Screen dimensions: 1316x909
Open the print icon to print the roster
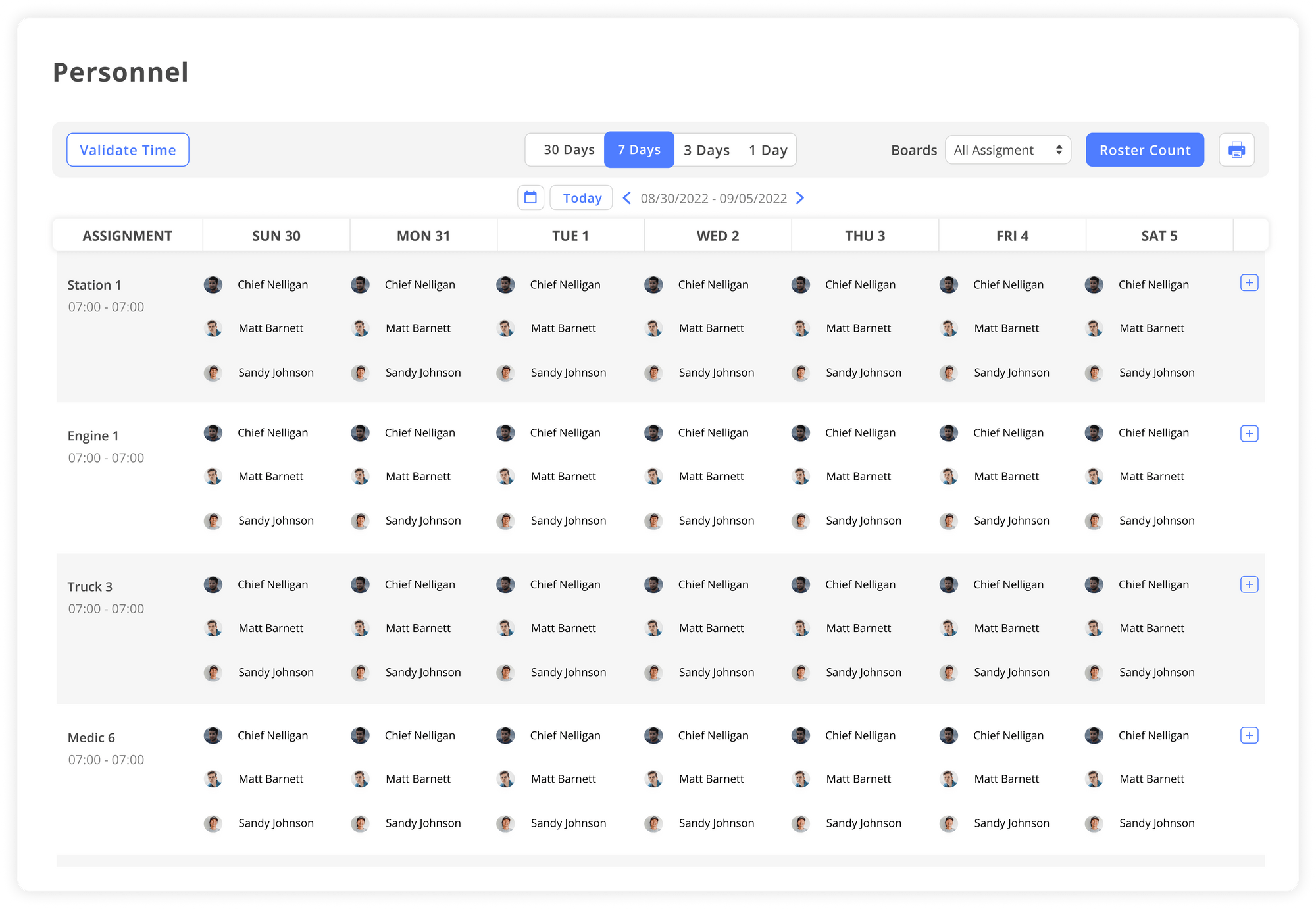(1236, 149)
